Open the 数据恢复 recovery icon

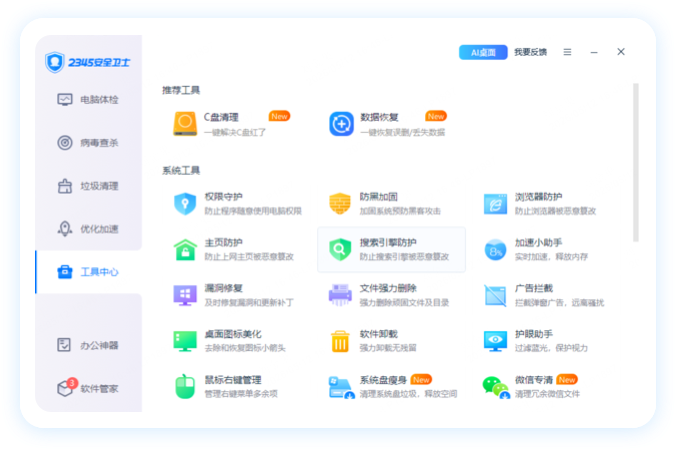click(x=341, y=124)
